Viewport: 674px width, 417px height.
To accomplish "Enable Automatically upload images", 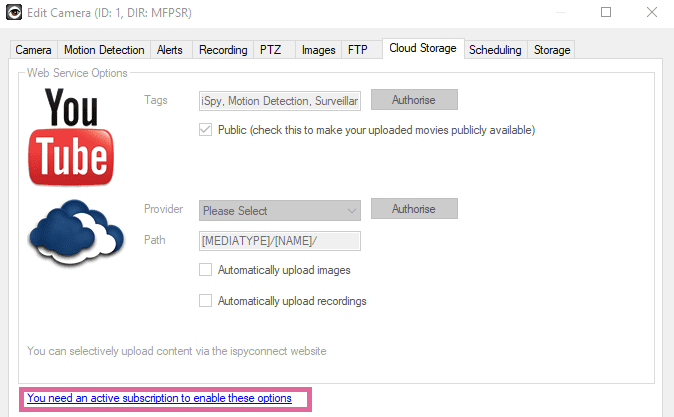I will (x=205, y=270).
